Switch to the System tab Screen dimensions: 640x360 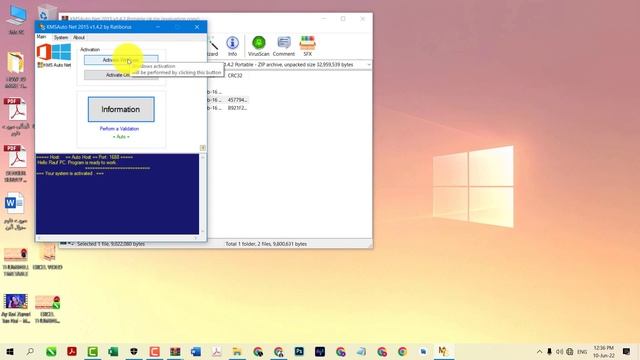[x=61, y=38]
